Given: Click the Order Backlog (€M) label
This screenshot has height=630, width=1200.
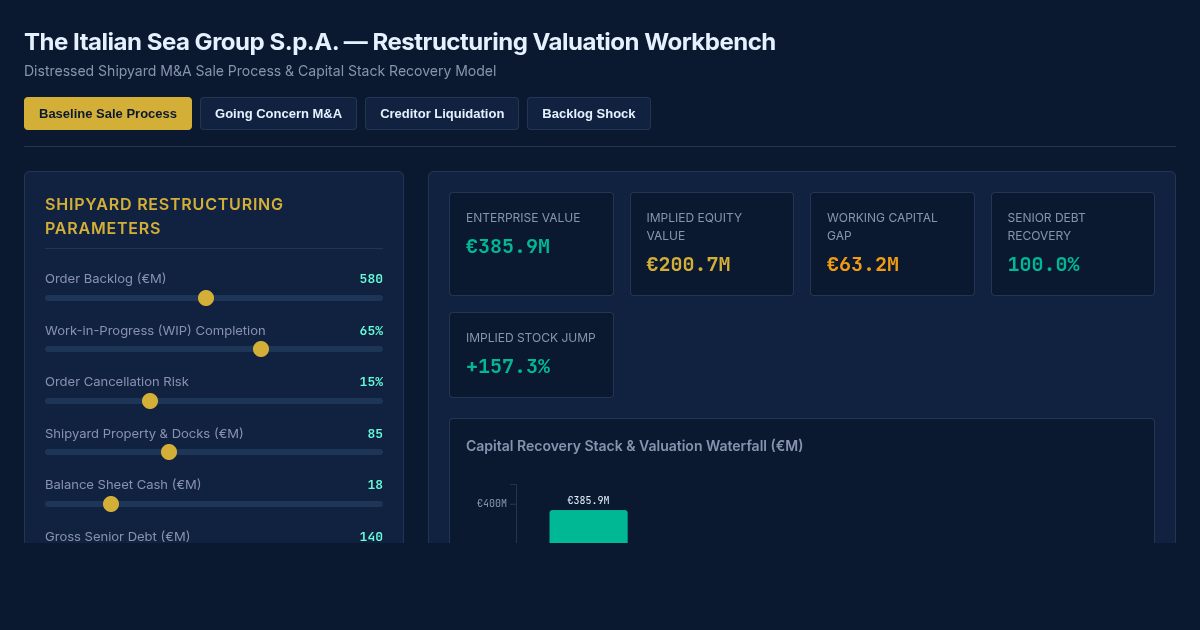Looking at the screenshot, I should coord(106,279).
